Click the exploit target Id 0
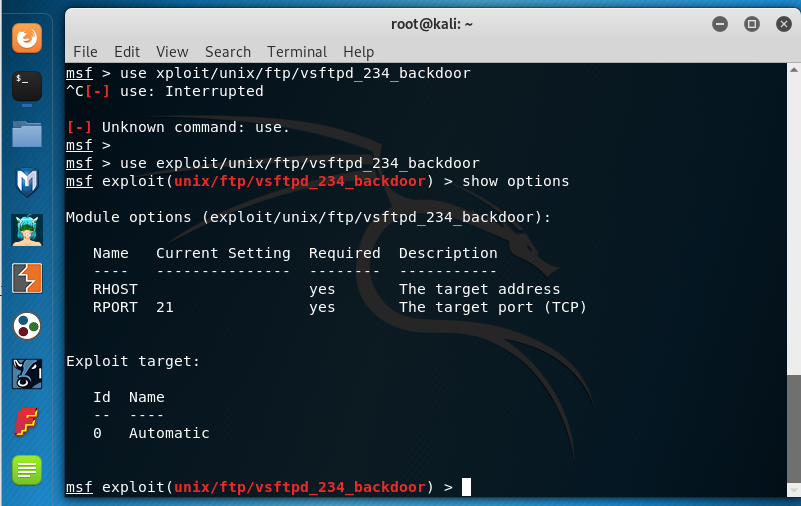The height and width of the screenshot is (506, 801). [97, 433]
